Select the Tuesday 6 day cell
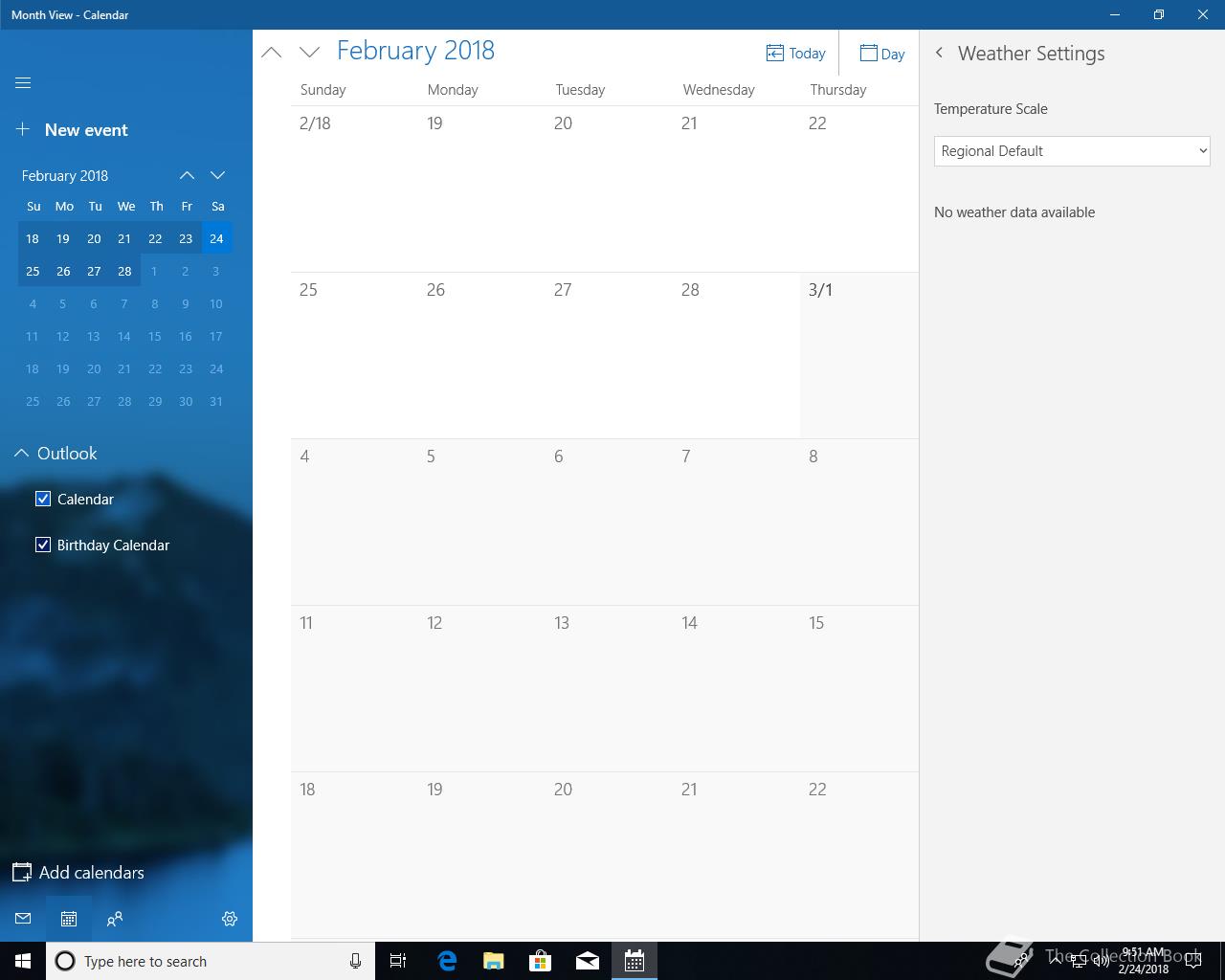 pyautogui.click(x=610, y=522)
